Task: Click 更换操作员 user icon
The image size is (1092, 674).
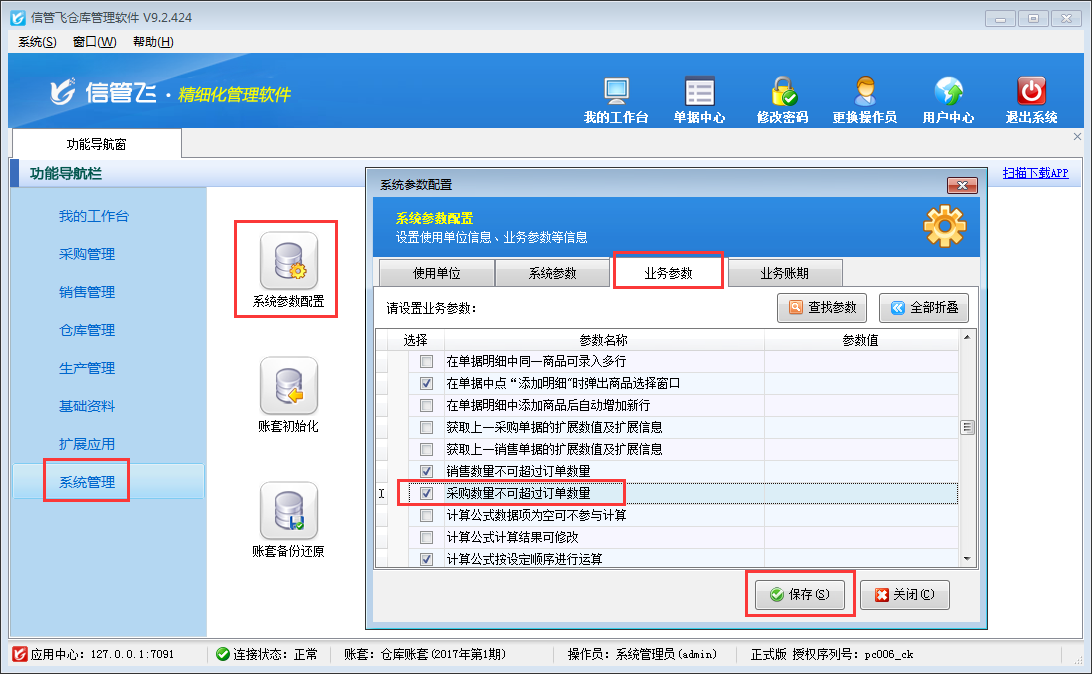Action: click(x=864, y=92)
